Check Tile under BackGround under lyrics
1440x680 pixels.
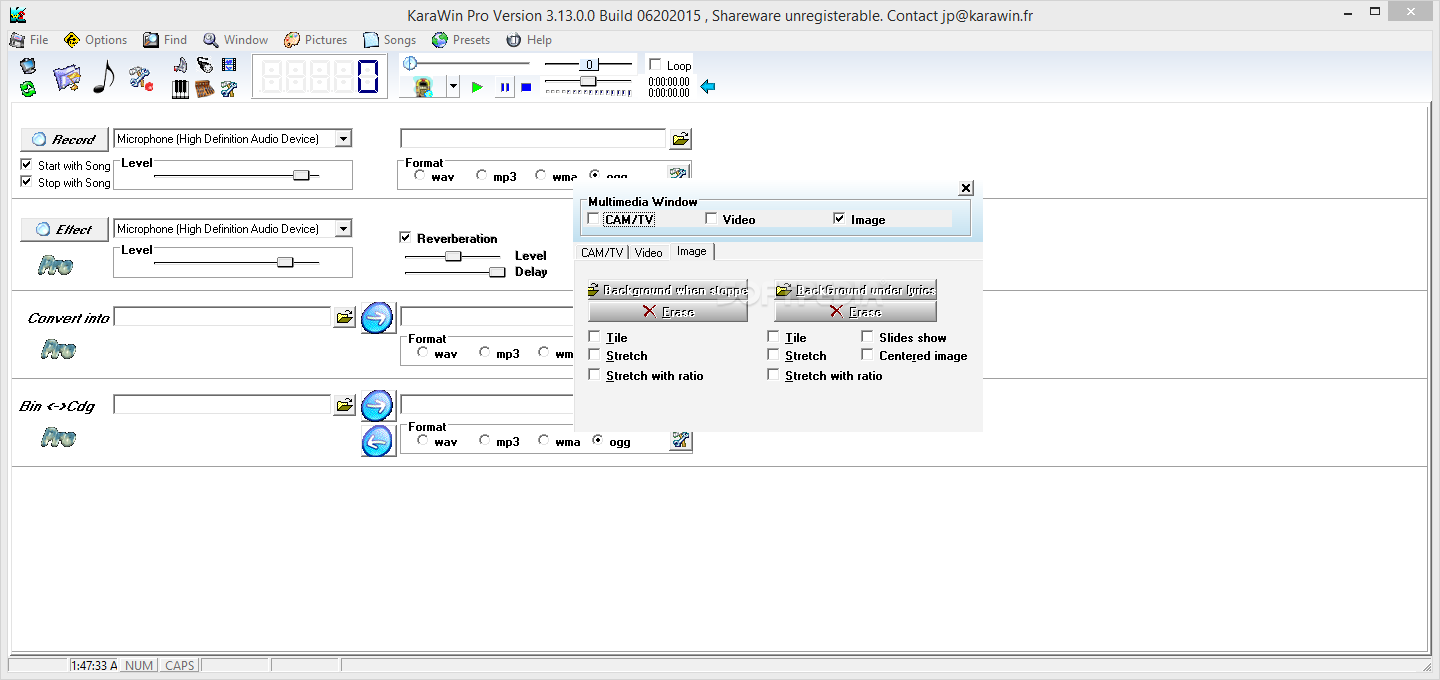click(773, 337)
